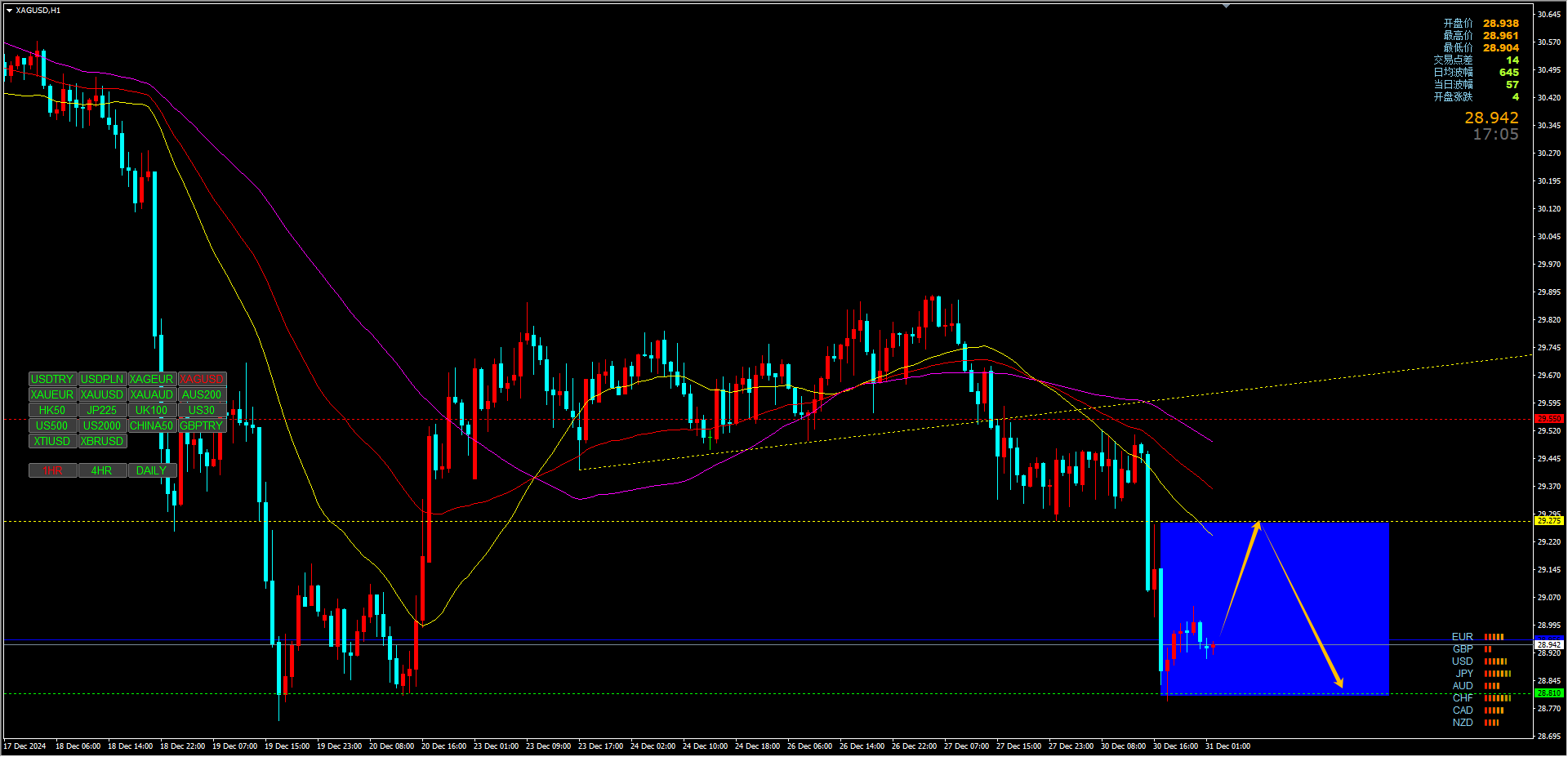Switch chart to USDTRY symbol button
Viewport: 1568px width, 757px height.
52,380
